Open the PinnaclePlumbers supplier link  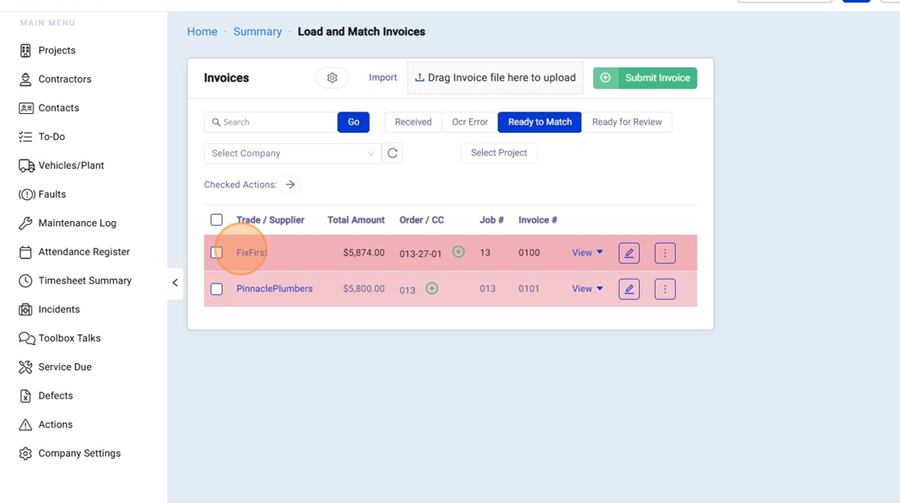(x=274, y=289)
